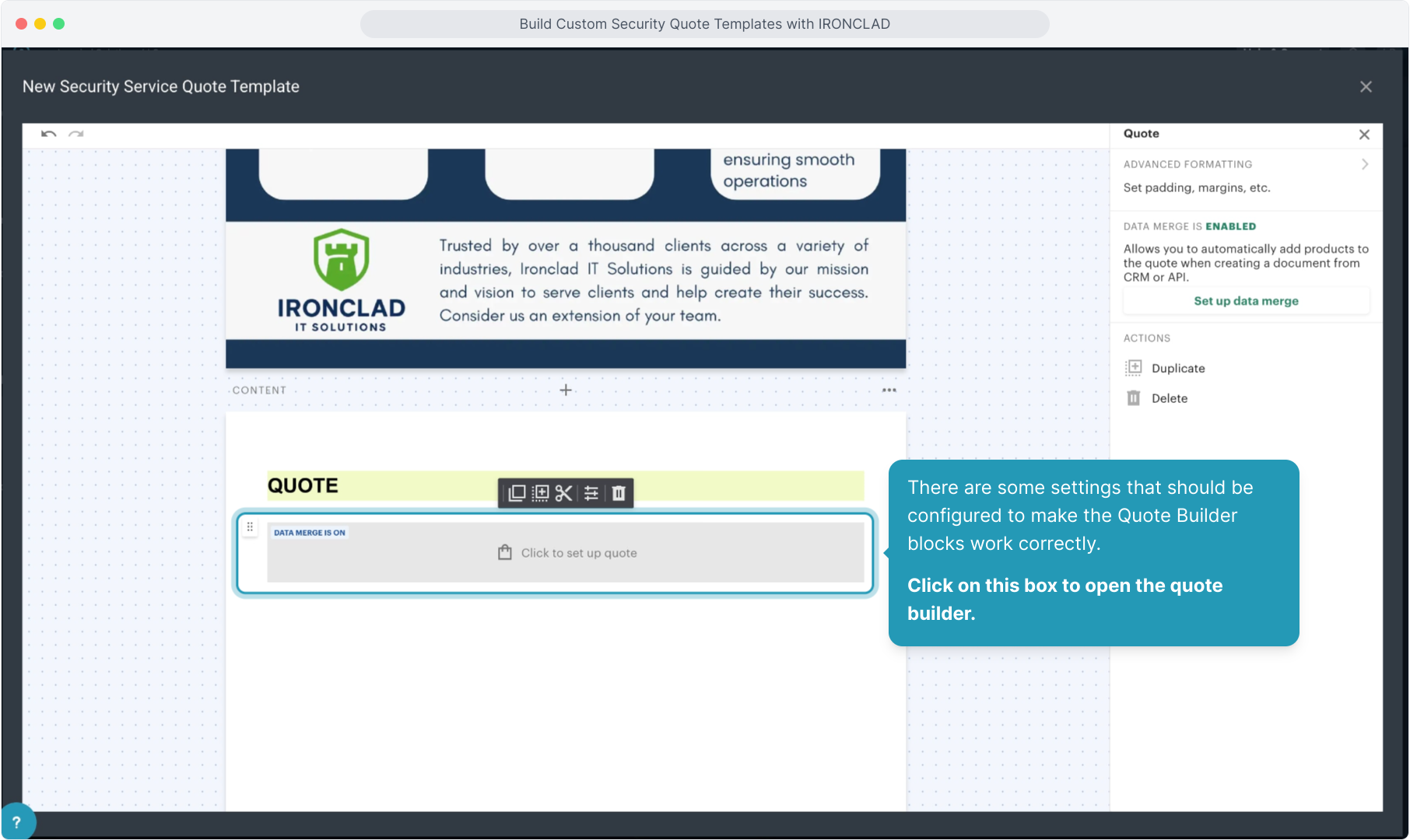Add a block with the plus icon
Image resolution: width=1410 pixels, height=840 pixels.
point(566,390)
